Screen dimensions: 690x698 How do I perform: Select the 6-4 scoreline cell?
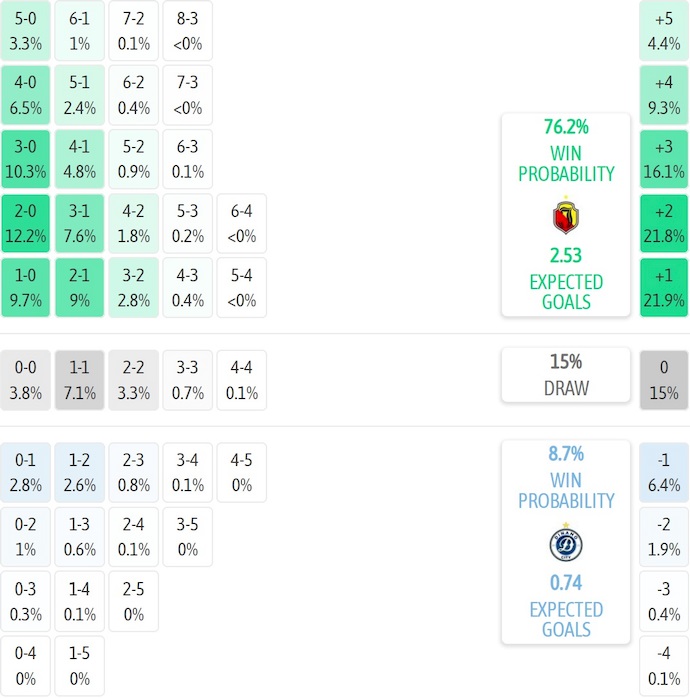[x=242, y=224]
